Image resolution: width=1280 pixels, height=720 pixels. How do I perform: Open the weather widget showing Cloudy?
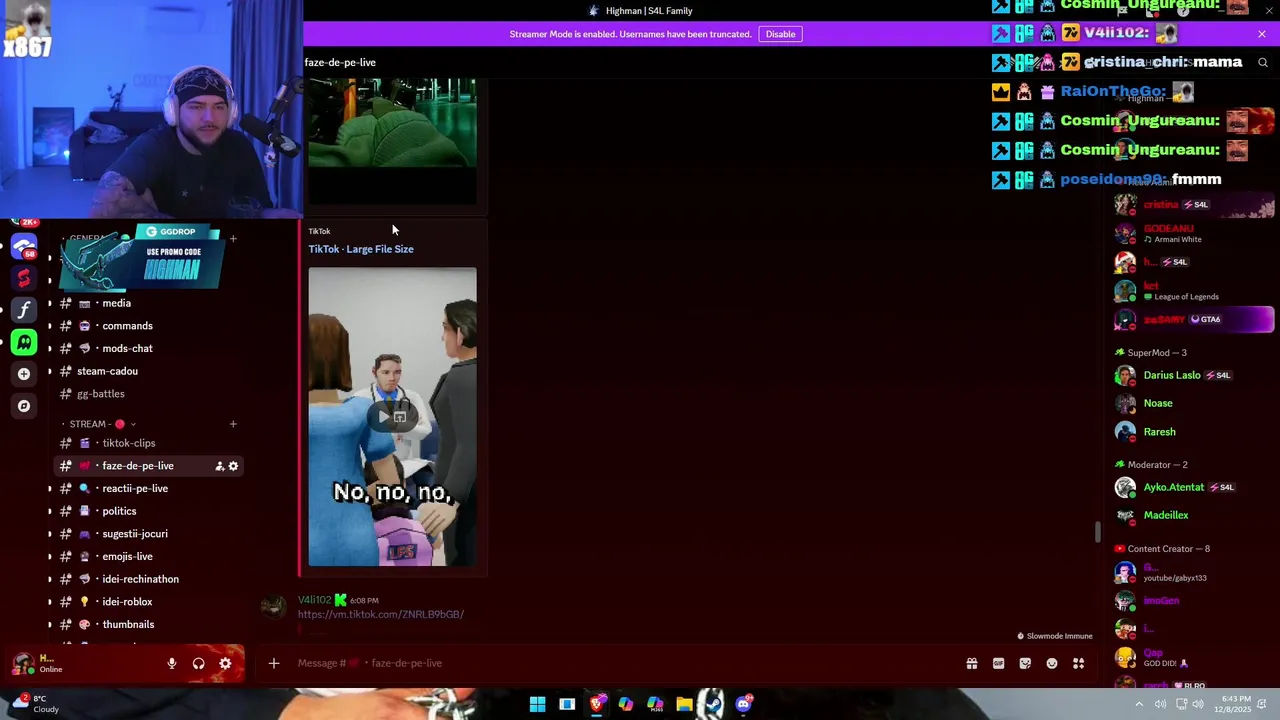[34, 704]
